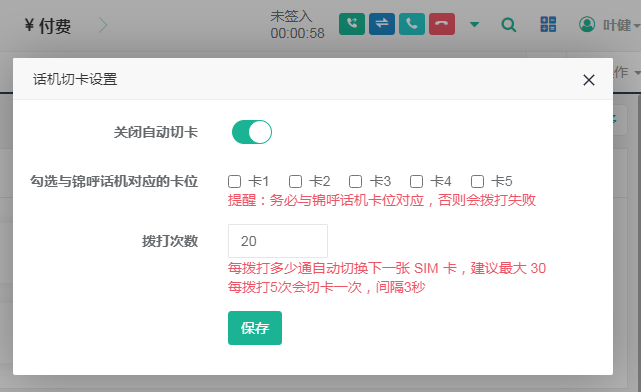Screen dimensions: 641x392
Task: Open the blue grid apps icon
Action: click(x=548, y=24)
